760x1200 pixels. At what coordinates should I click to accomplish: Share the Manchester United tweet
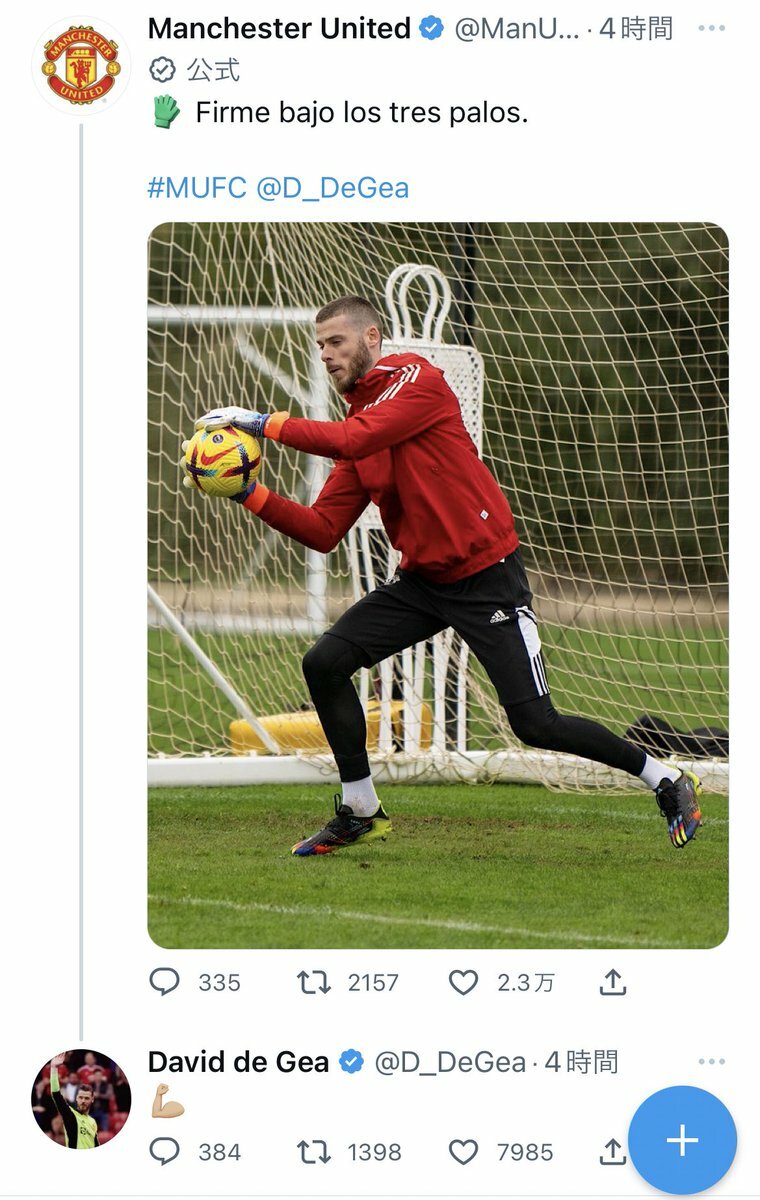[613, 983]
